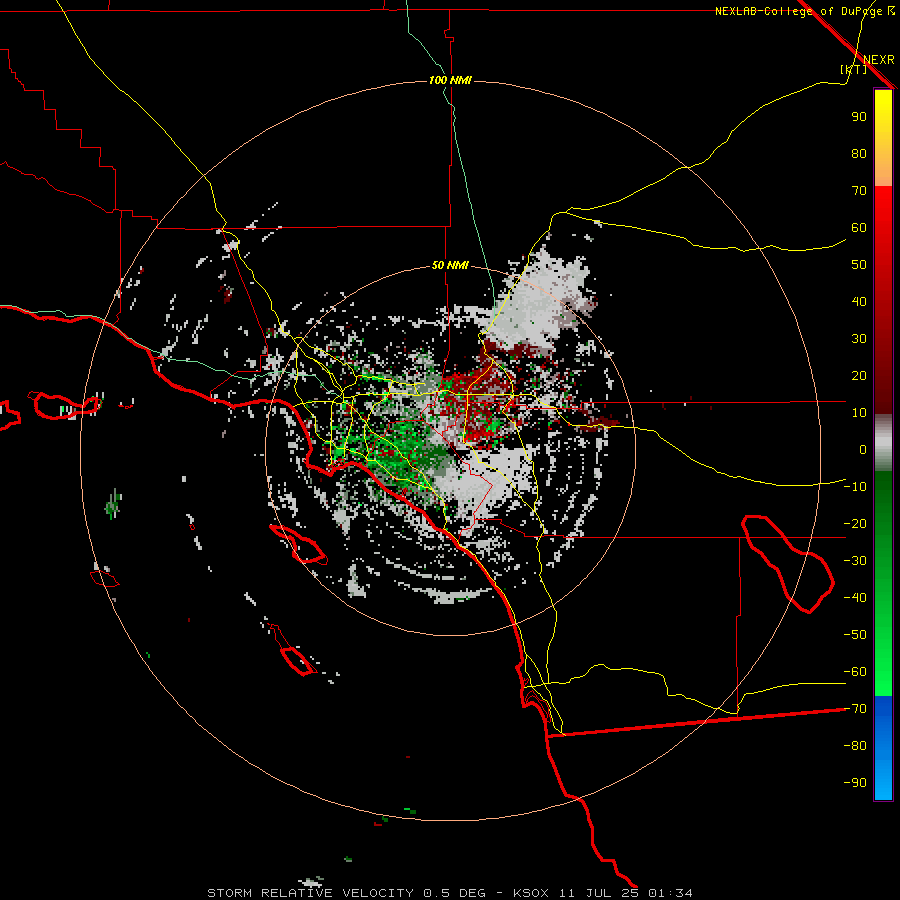Click the -30 value on velocity scale
The height and width of the screenshot is (900, 900).
(855, 561)
